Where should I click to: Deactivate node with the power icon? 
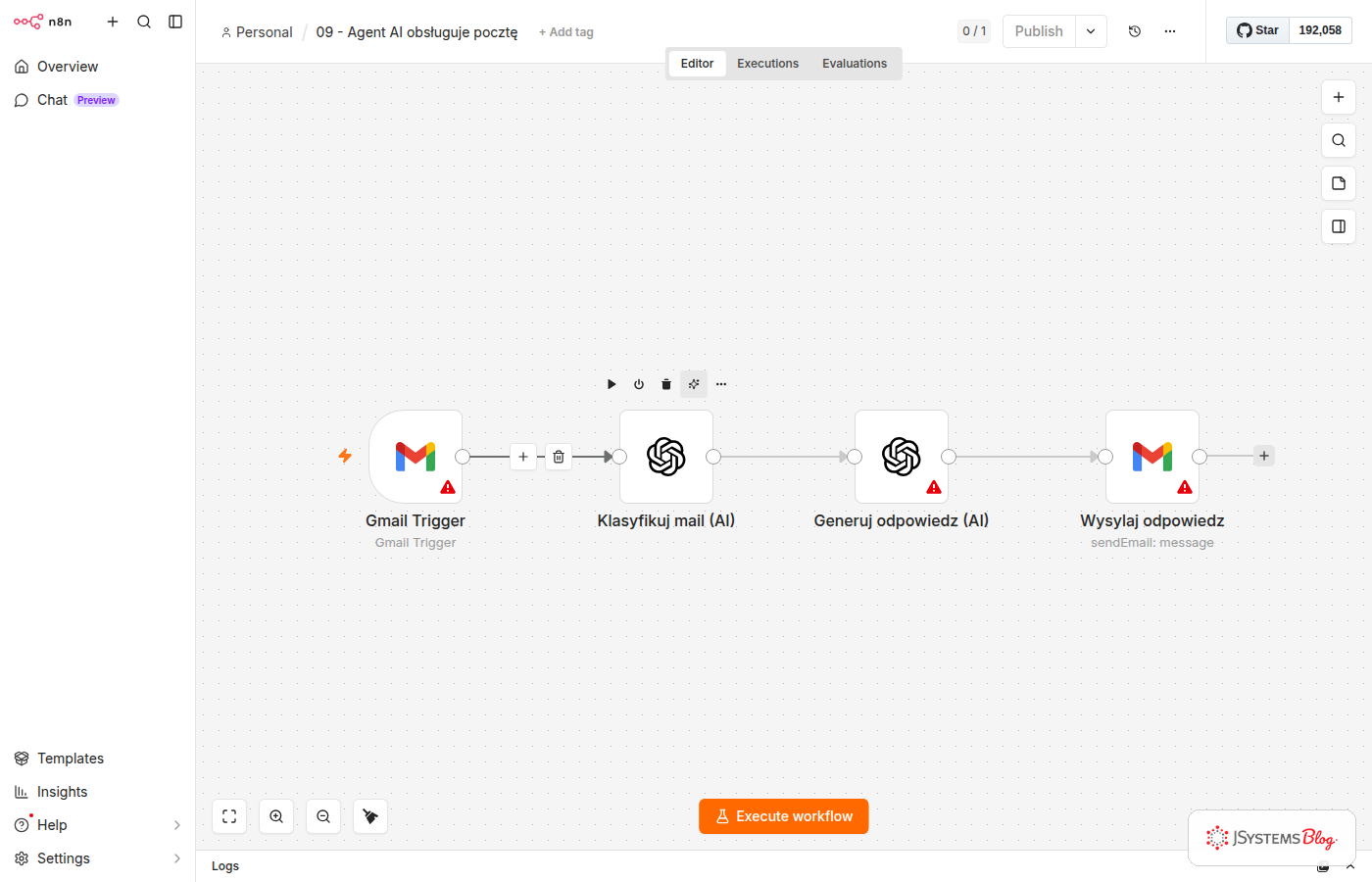tap(639, 384)
